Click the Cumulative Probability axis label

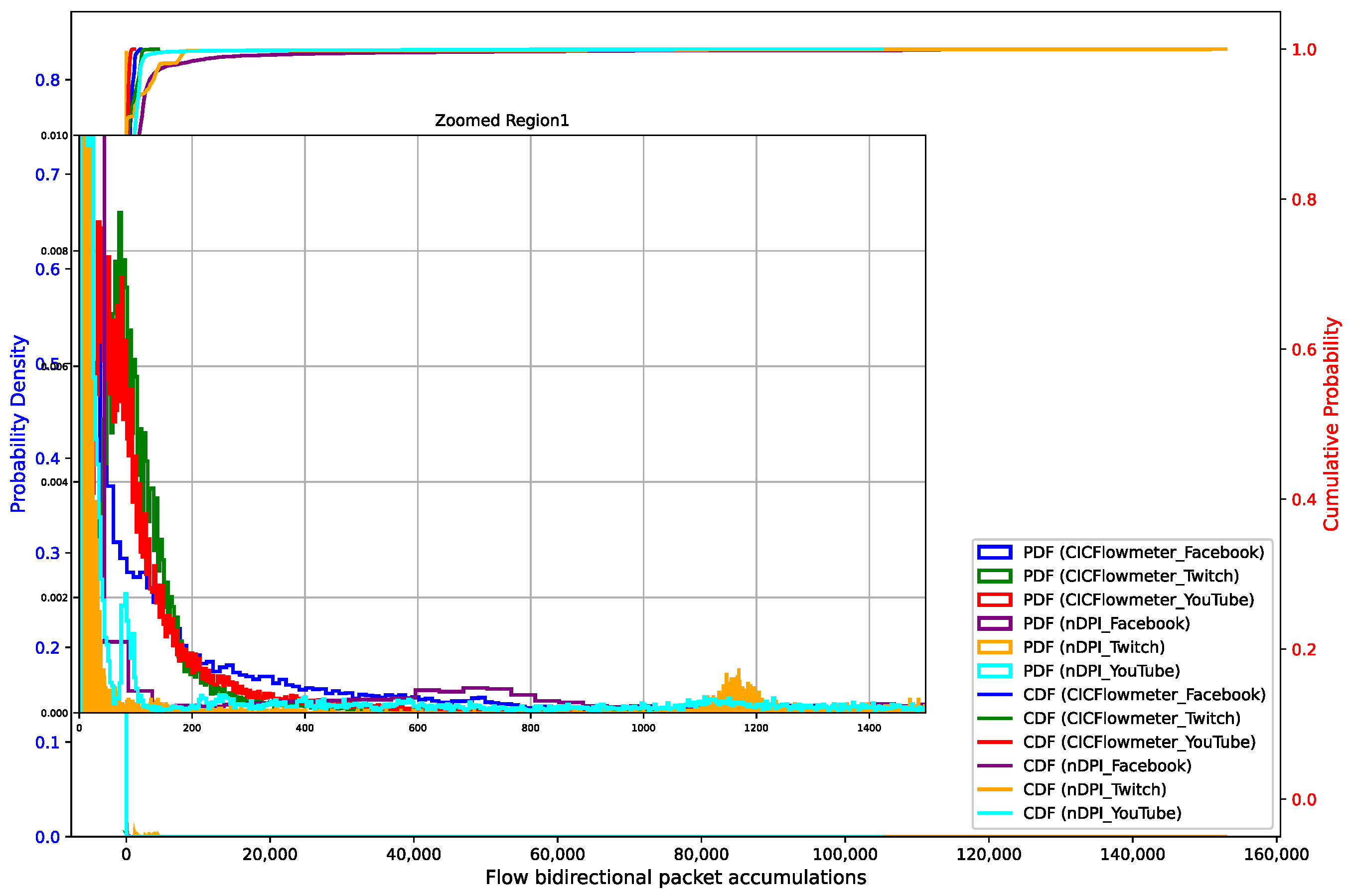(1331, 424)
